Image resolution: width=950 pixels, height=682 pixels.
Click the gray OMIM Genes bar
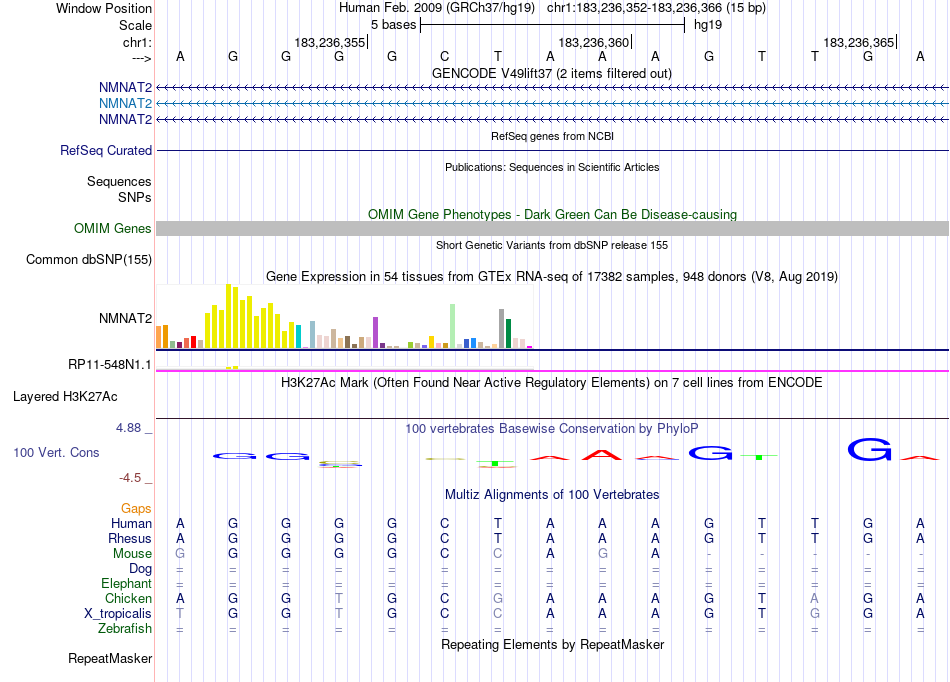(x=552, y=228)
